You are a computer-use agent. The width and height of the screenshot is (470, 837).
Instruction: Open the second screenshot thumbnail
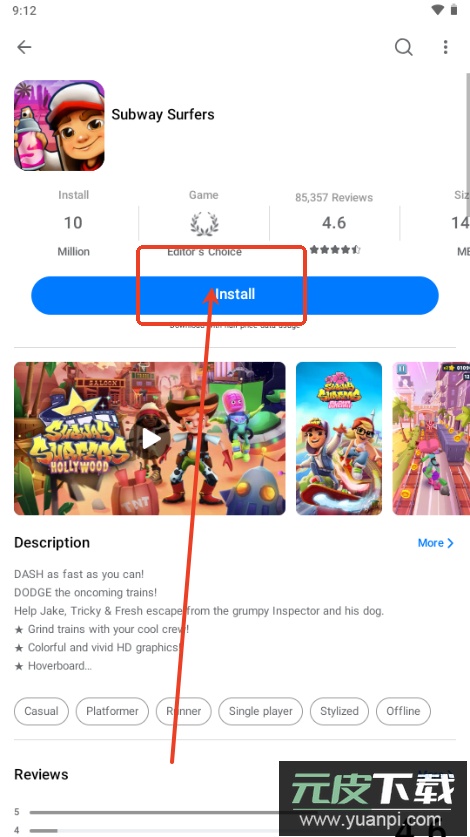tap(339, 439)
